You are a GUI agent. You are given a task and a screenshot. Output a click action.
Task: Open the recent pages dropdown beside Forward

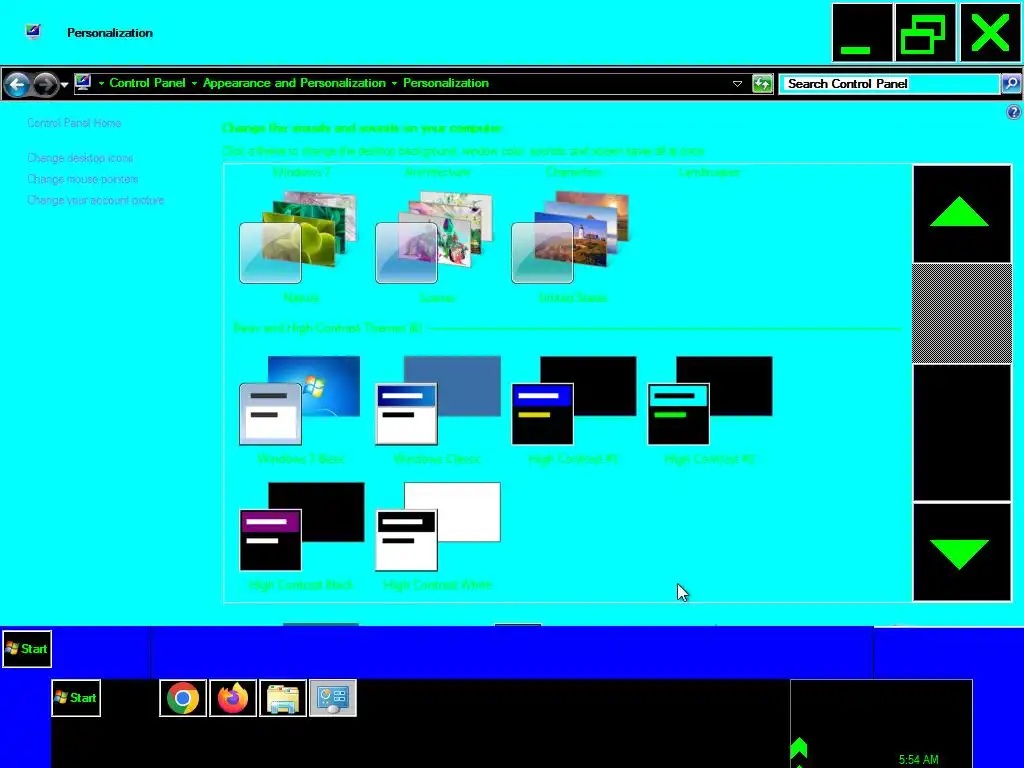pyautogui.click(x=64, y=84)
